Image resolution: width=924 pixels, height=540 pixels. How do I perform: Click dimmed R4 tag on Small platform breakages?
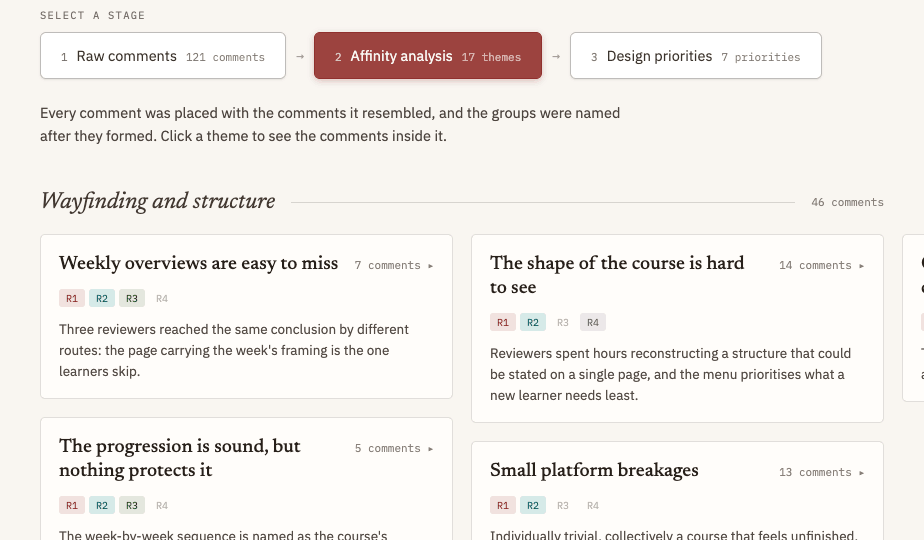pyautogui.click(x=593, y=505)
